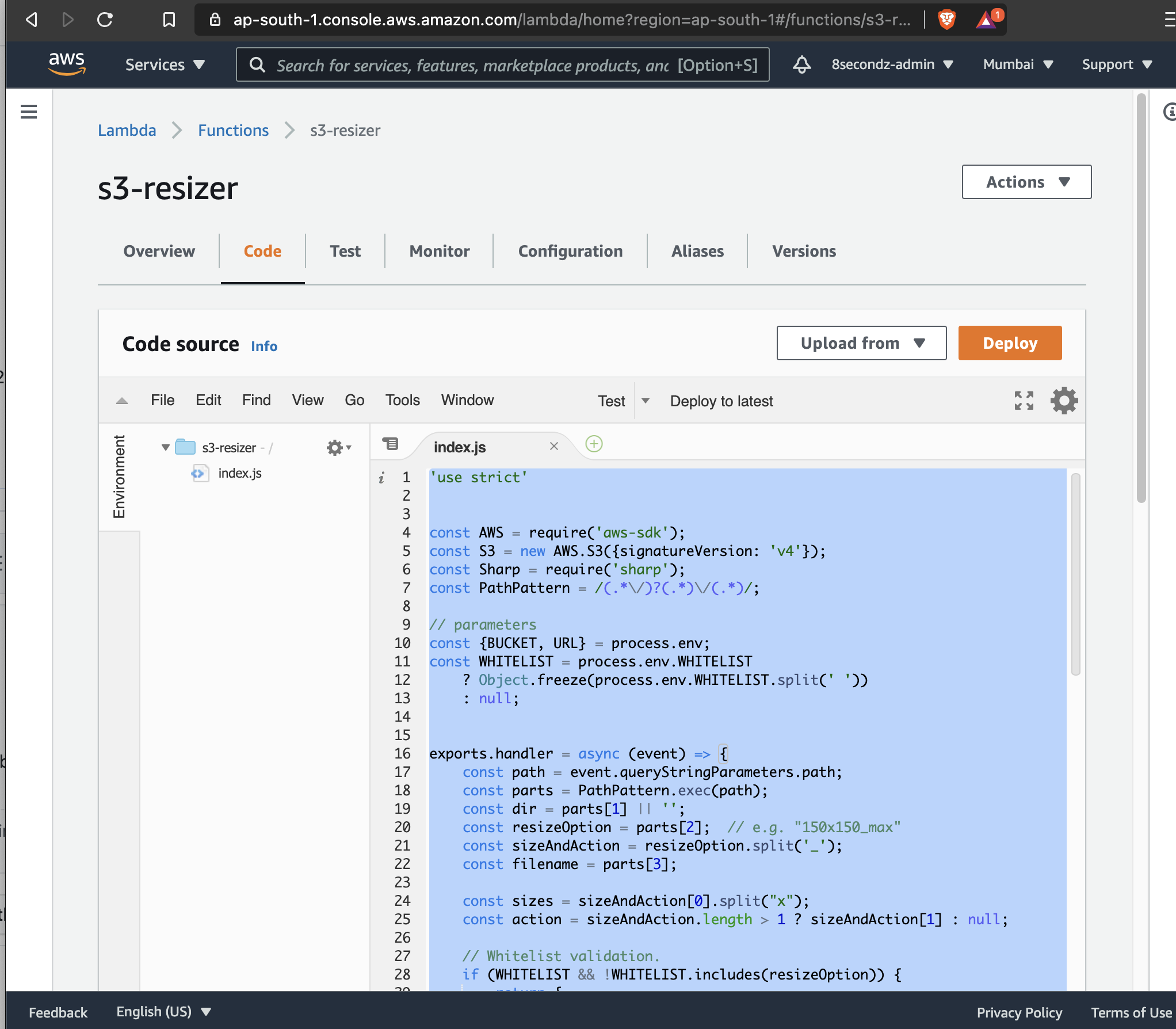The width and height of the screenshot is (1176, 1029).
Task: Collapse the file tree with the arrow icon
Action: coord(121,399)
